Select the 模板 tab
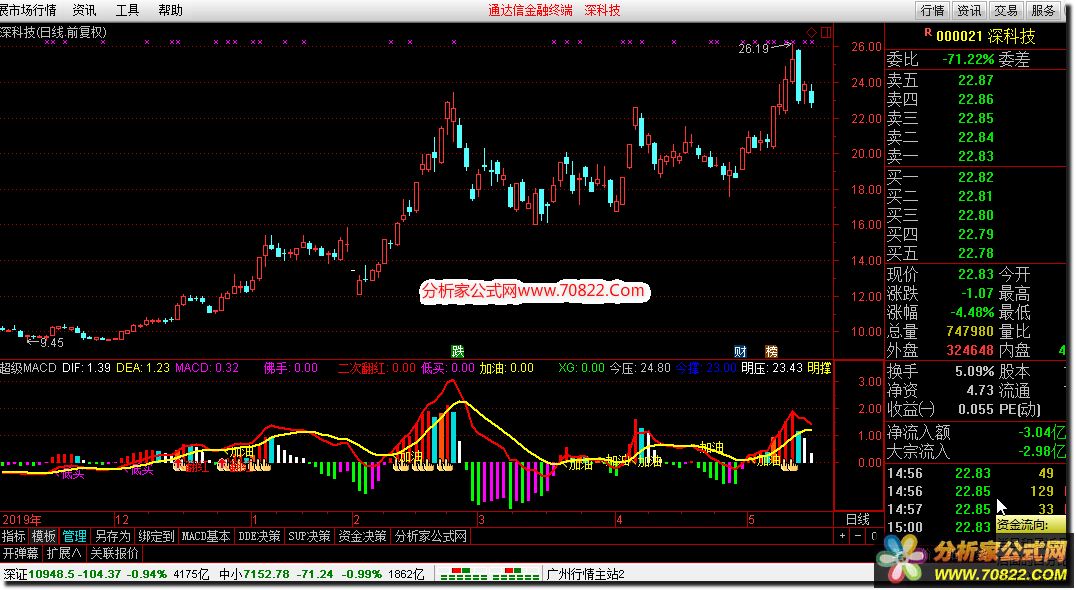The width and height of the screenshot is (1076, 590). [x=44, y=536]
